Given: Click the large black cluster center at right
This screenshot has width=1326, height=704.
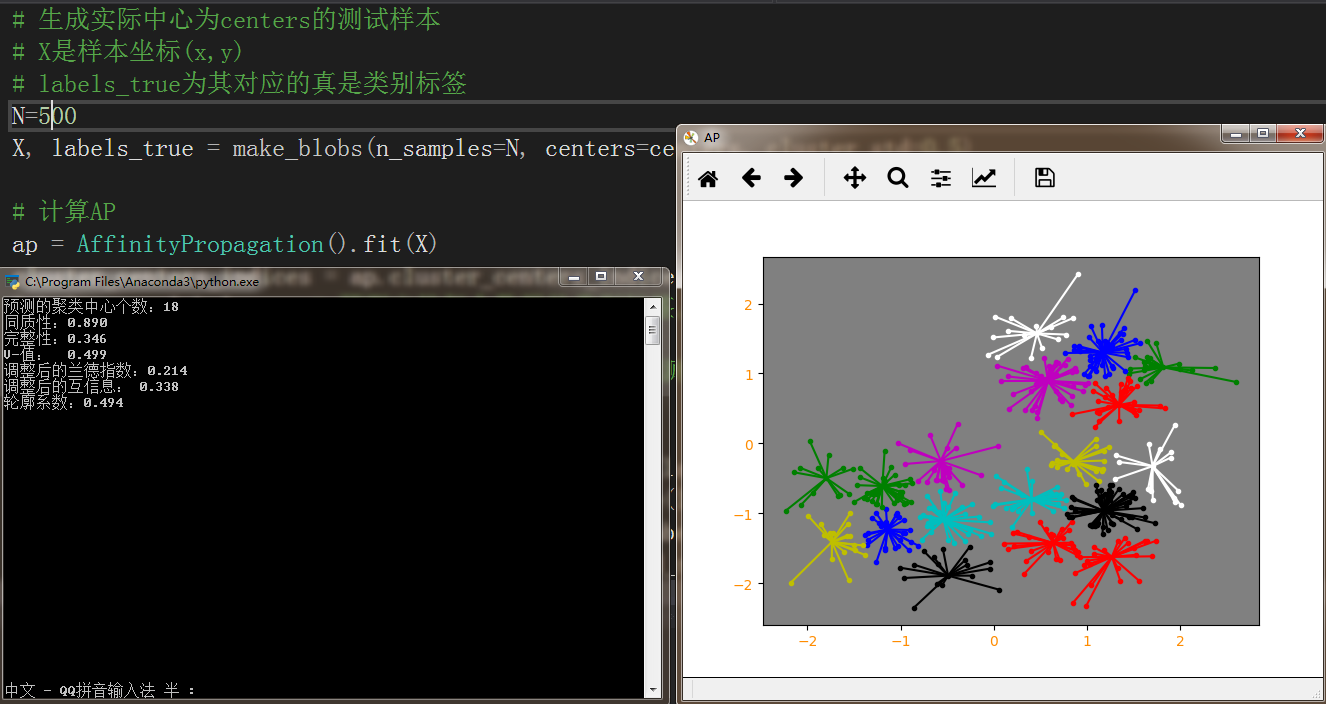Looking at the screenshot, I should click(x=1105, y=507).
